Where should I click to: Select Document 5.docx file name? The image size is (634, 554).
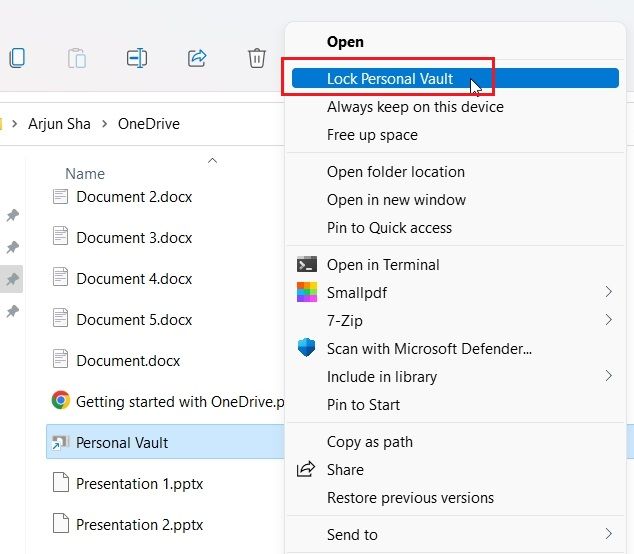(134, 319)
